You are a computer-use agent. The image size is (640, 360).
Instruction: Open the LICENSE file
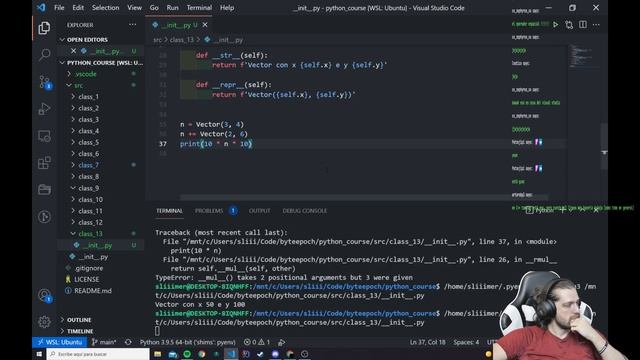pos(100,280)
